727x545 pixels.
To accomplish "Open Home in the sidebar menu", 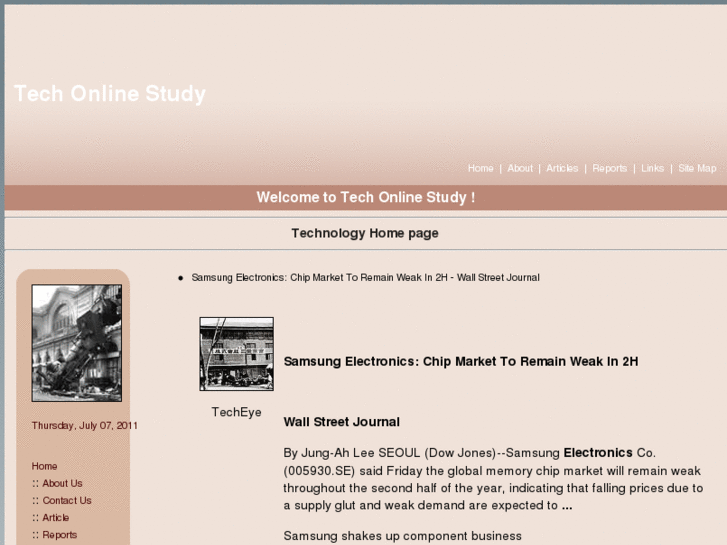I will point(45,466).
